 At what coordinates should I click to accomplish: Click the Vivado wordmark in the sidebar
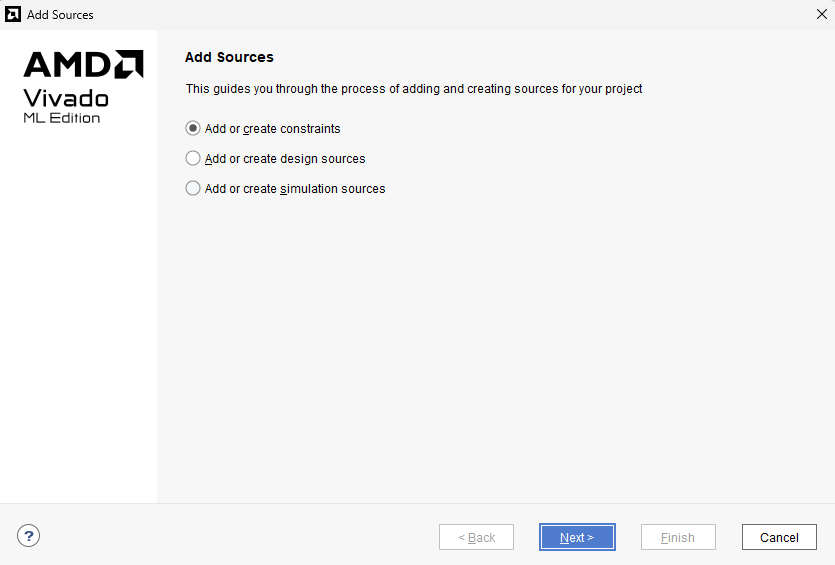66,98
